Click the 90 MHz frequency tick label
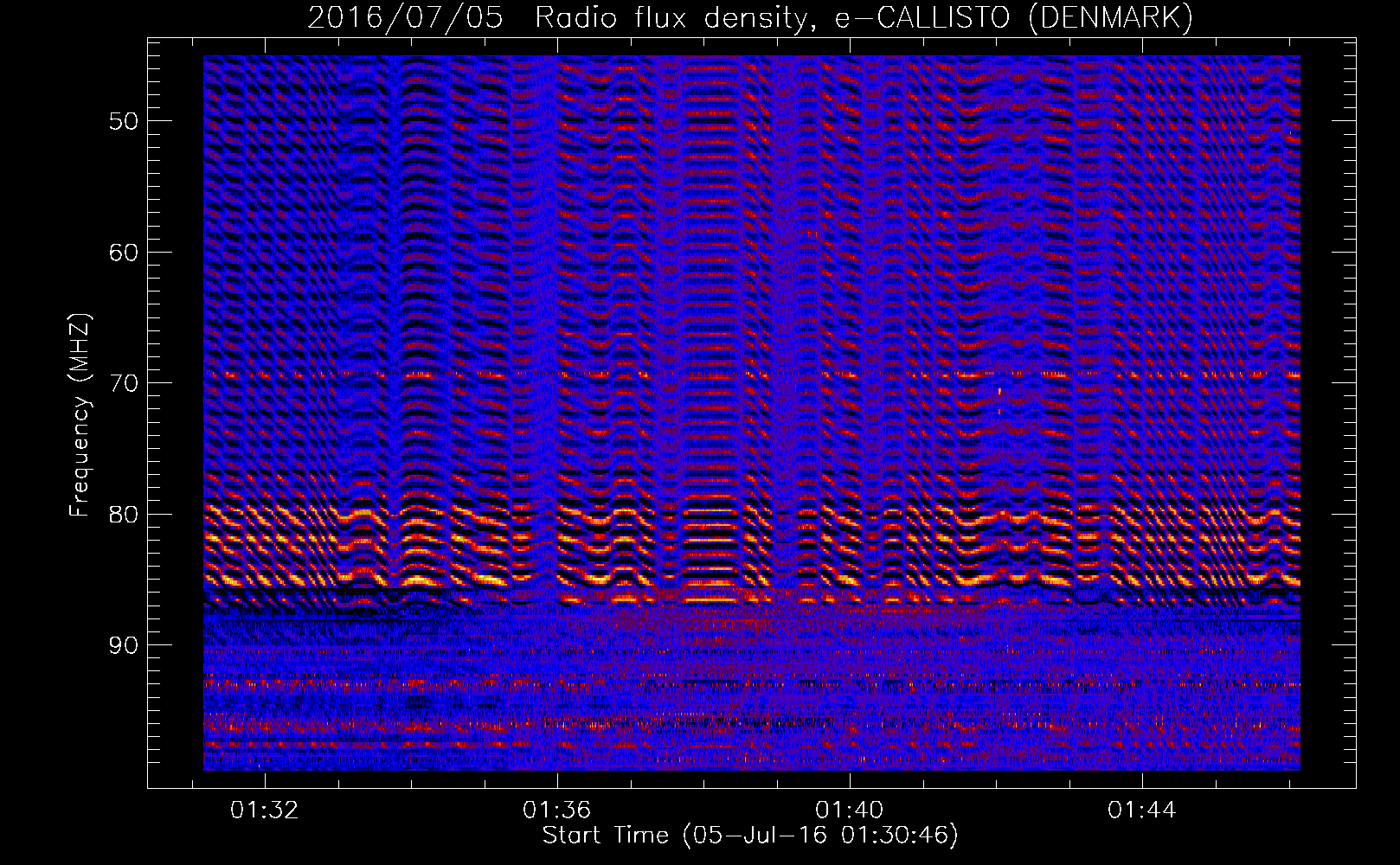 pos(124,646)
